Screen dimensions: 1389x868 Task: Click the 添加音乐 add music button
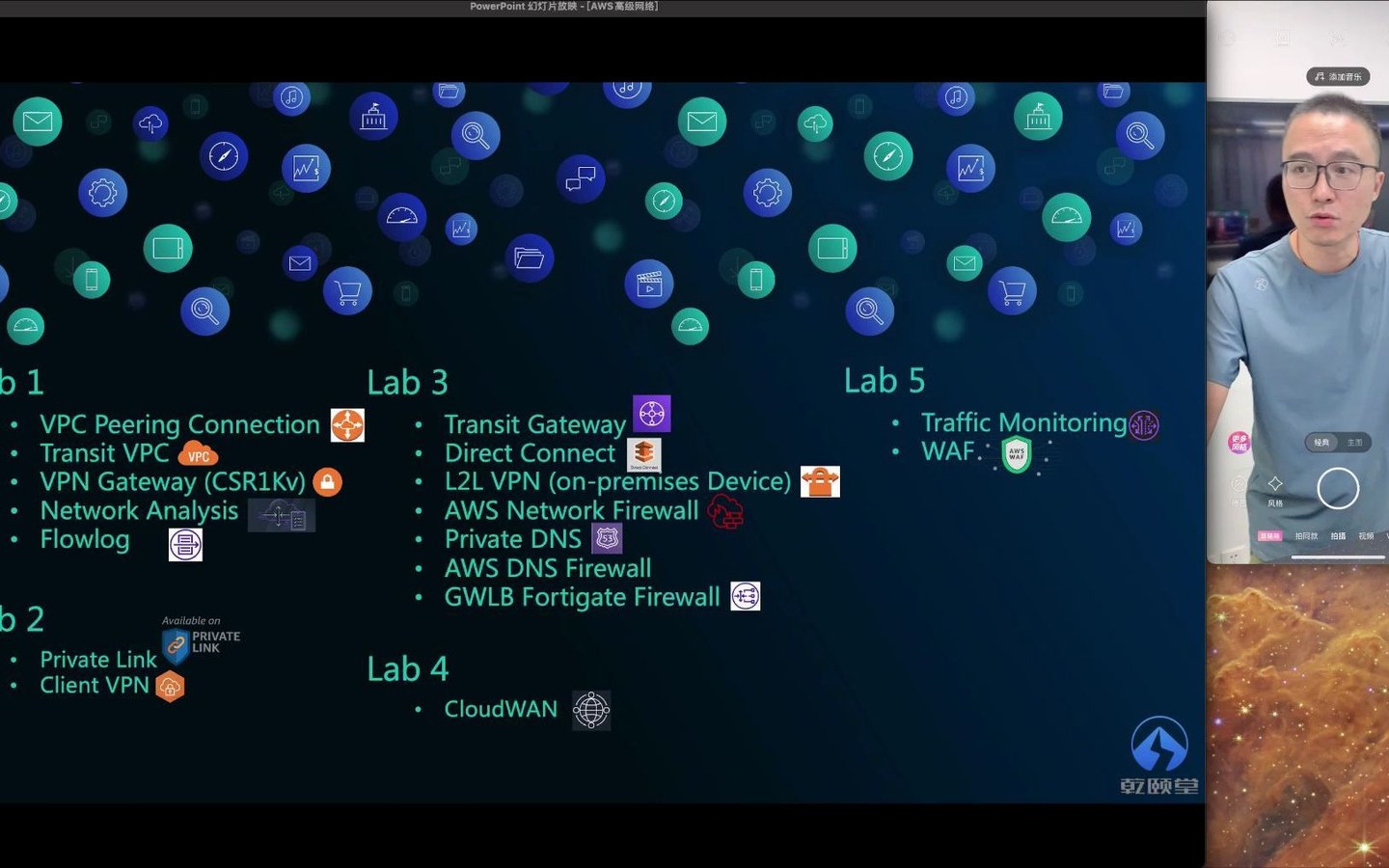click(1339, 76)
